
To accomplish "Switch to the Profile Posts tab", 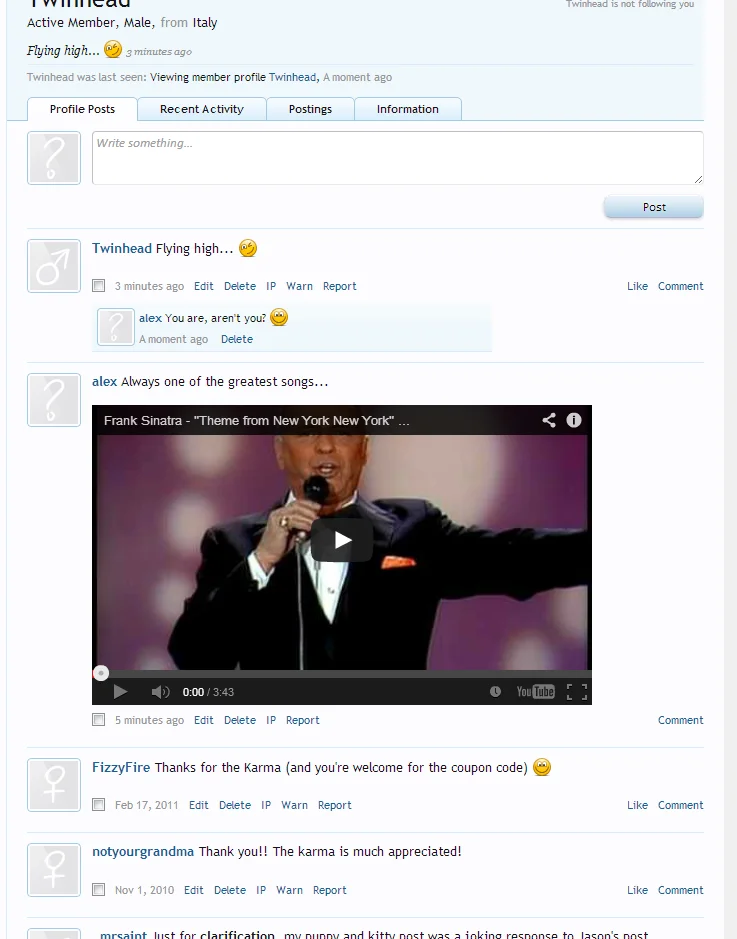I will [x=82, y=109].
